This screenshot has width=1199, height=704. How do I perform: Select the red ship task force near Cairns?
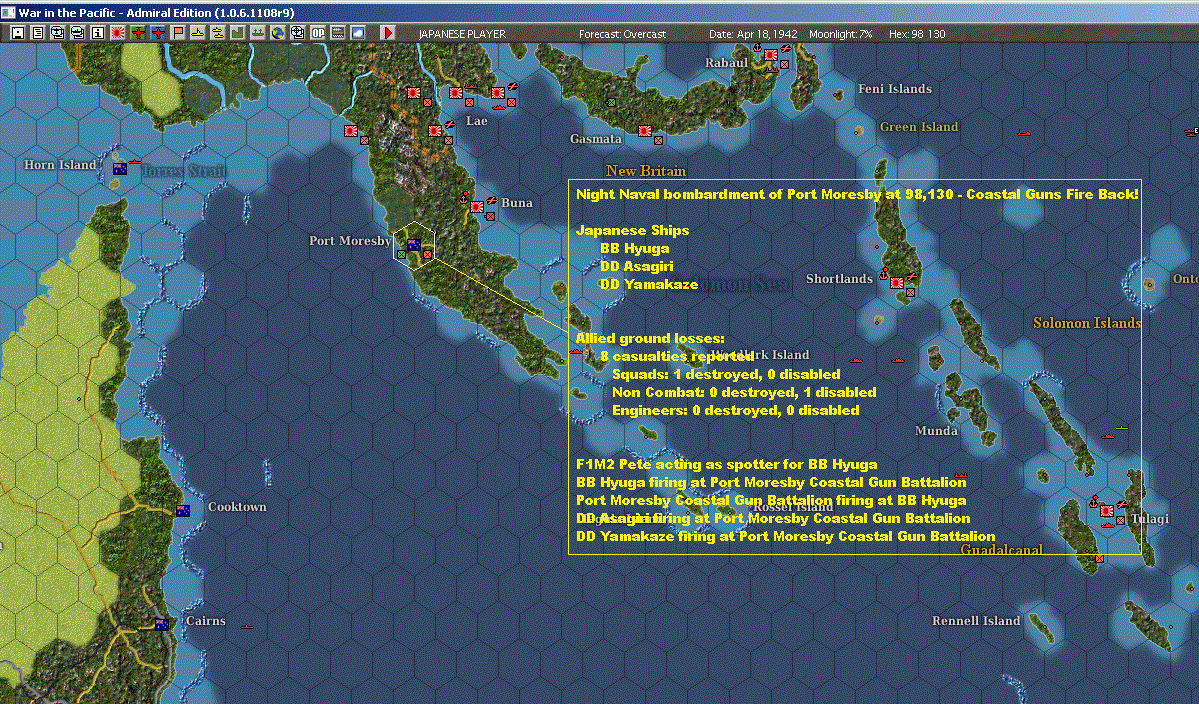[x=246, y=627]
